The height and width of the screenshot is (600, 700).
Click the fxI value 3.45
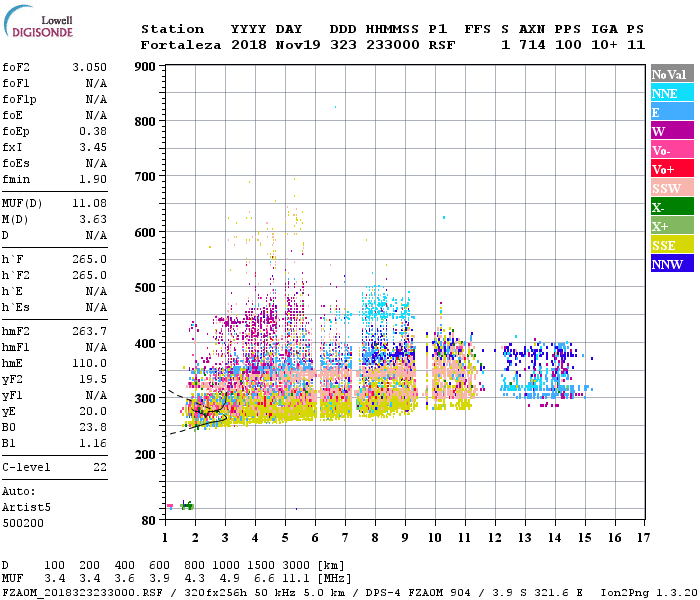tap(93, 147)
